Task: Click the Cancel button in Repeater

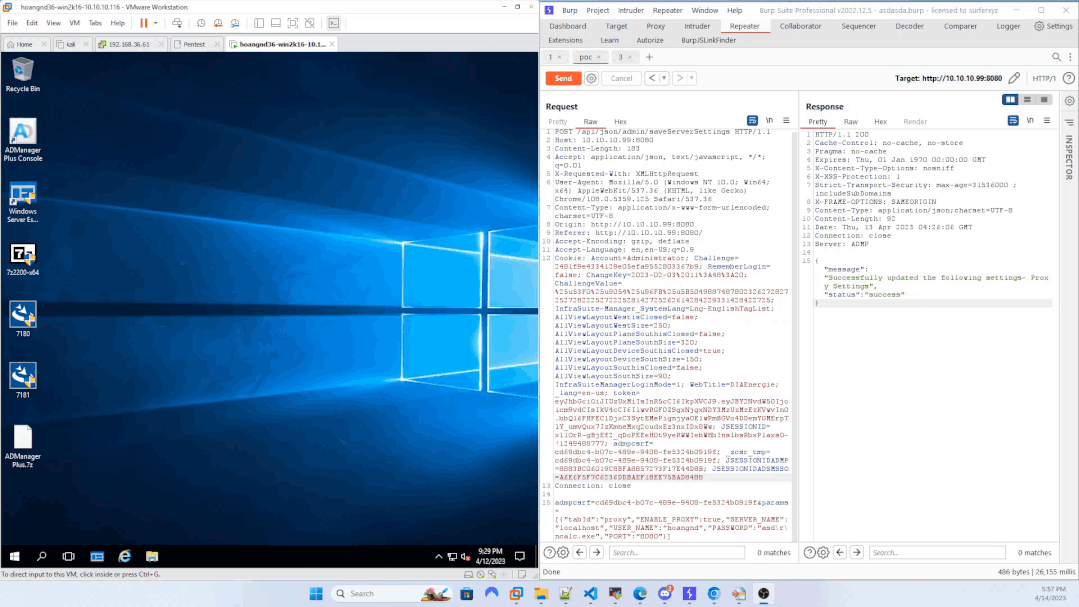Action: pos(621,78)
